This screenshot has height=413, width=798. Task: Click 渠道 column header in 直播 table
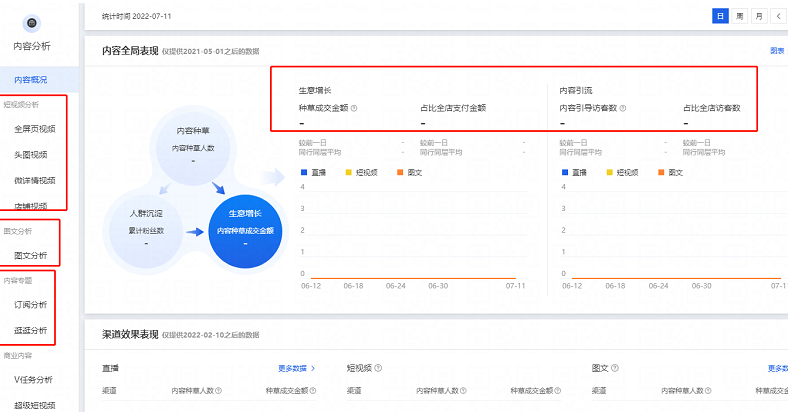point(109,391)
